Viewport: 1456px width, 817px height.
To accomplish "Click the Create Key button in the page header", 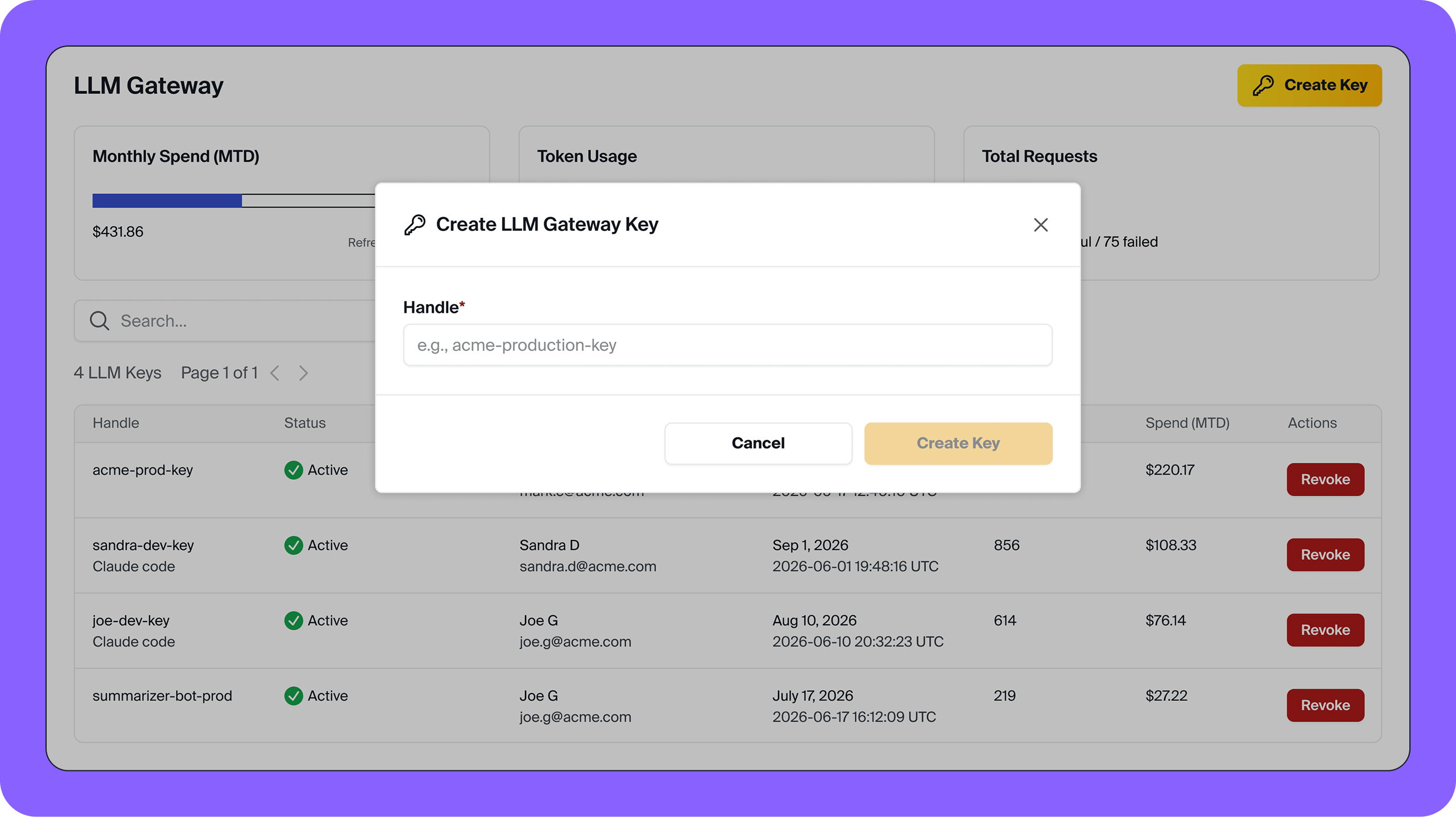I will [1309, 85].
